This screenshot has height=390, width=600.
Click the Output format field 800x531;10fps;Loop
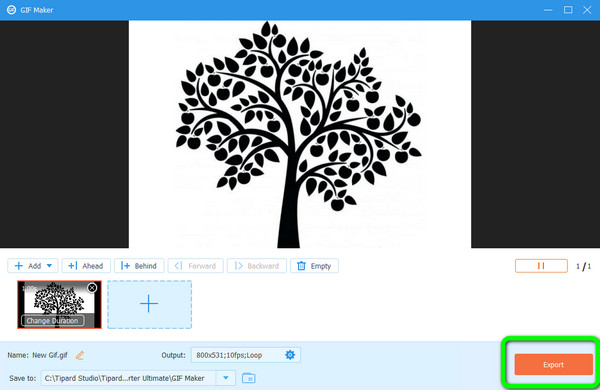(237, 355)
